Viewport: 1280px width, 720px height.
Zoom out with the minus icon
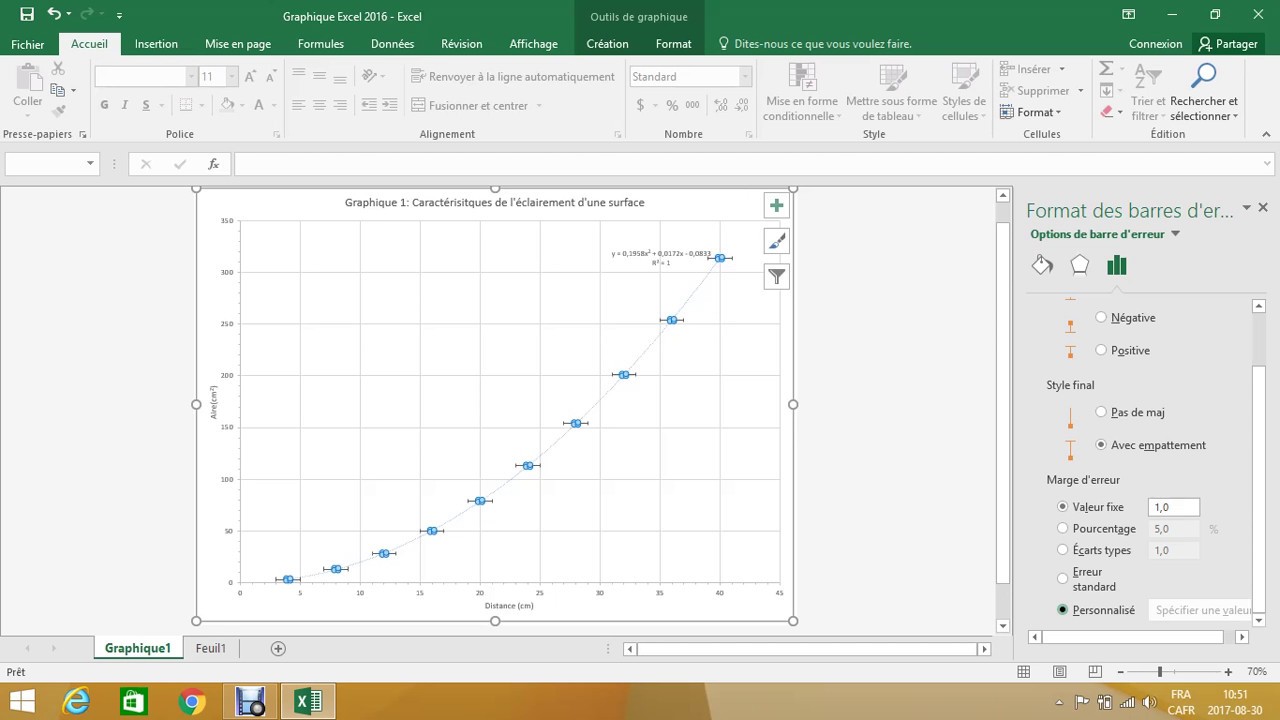pos(1121,672)
